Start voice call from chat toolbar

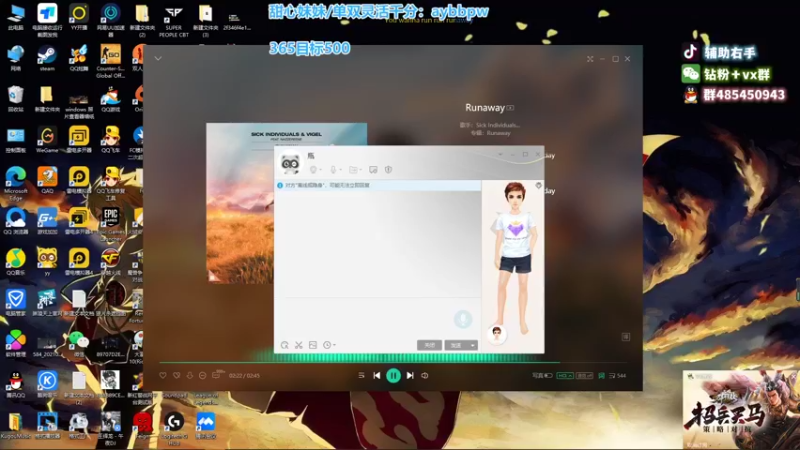coord(334,169)
